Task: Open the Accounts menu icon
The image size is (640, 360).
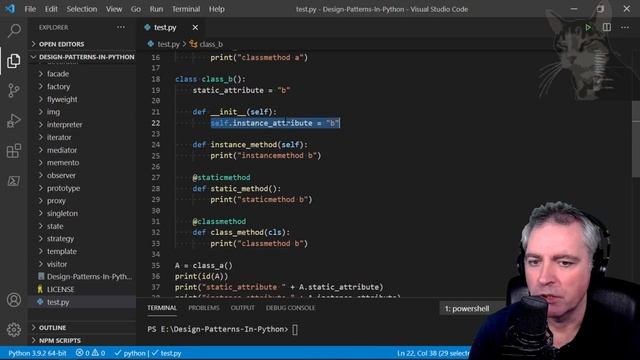Action: tap(14, 300)
